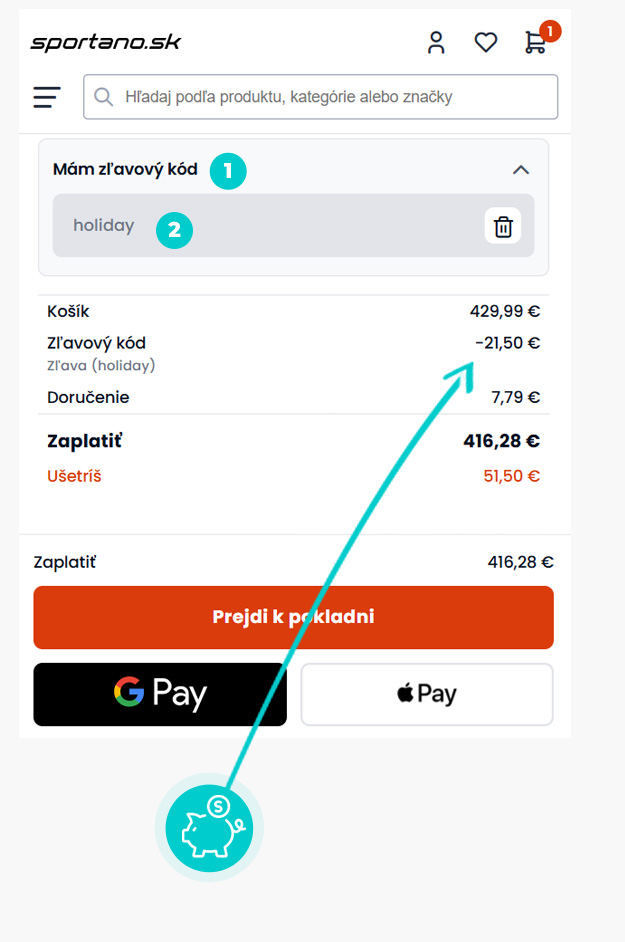The image size is (625, 942).
Task: Collapse the discount code section
Action: point(520,170)
